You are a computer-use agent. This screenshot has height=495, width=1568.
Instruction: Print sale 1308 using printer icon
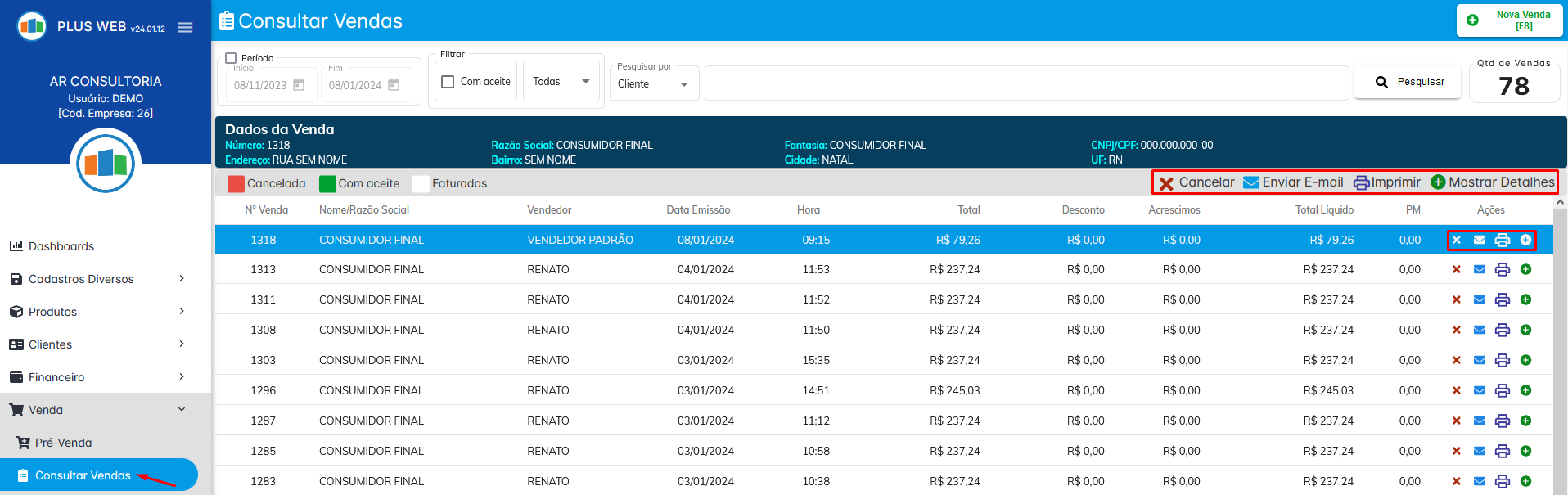(1502, 330)
